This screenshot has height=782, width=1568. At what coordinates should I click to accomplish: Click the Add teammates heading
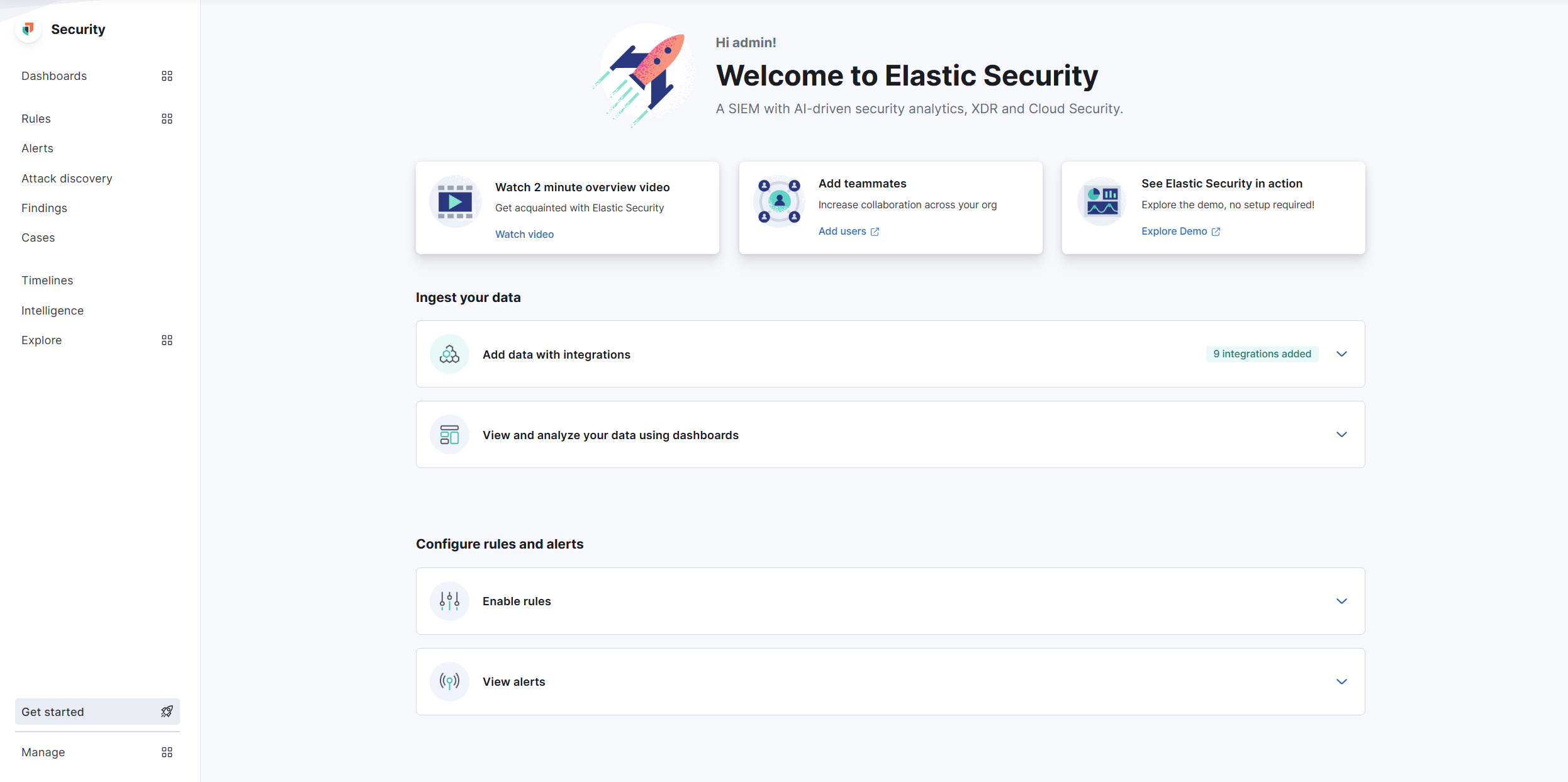(x=862, y=184)
